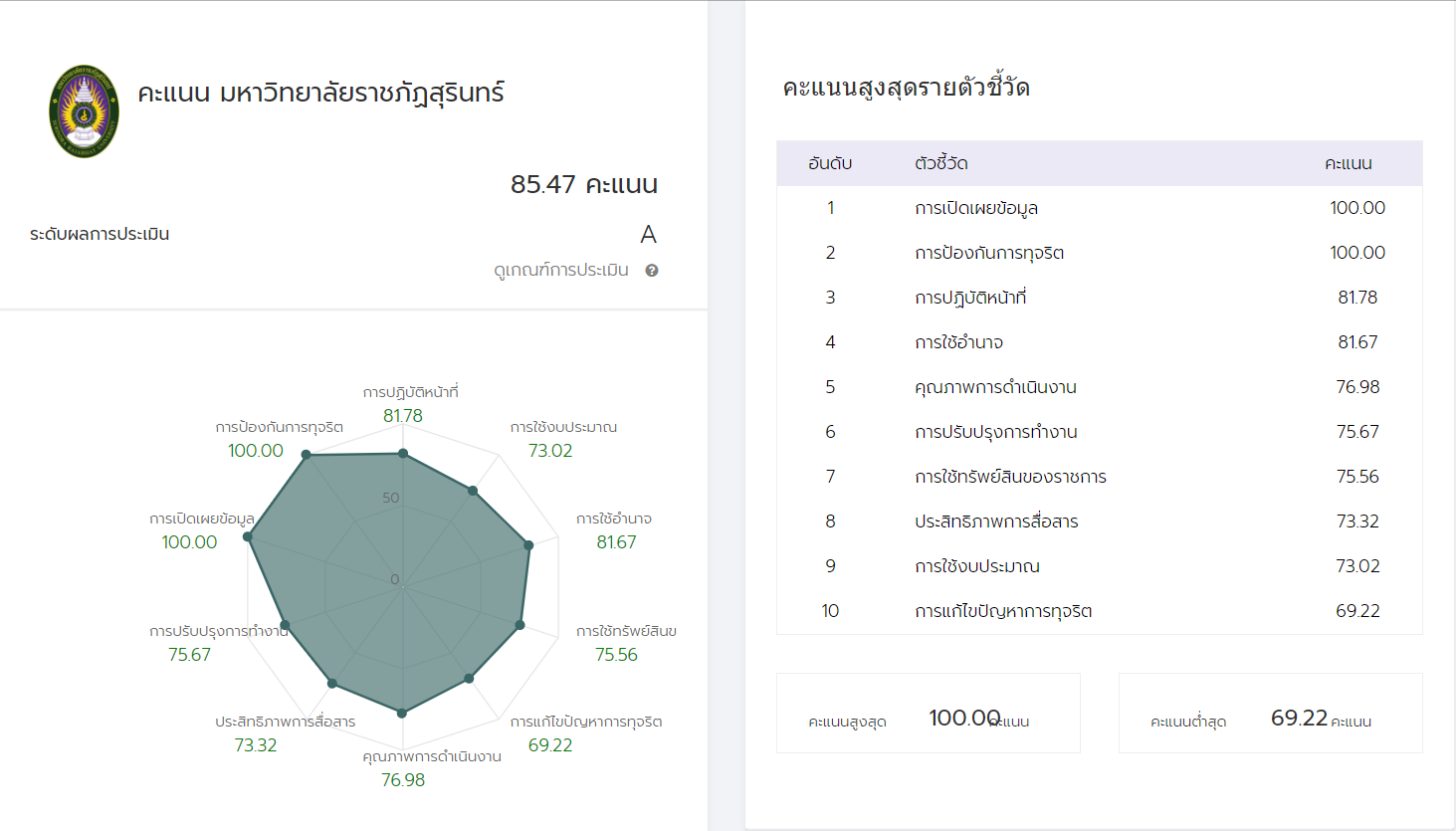1456x831 pixels.
Task: Click the 73.02 score in the table
Action: [1357, 566]
